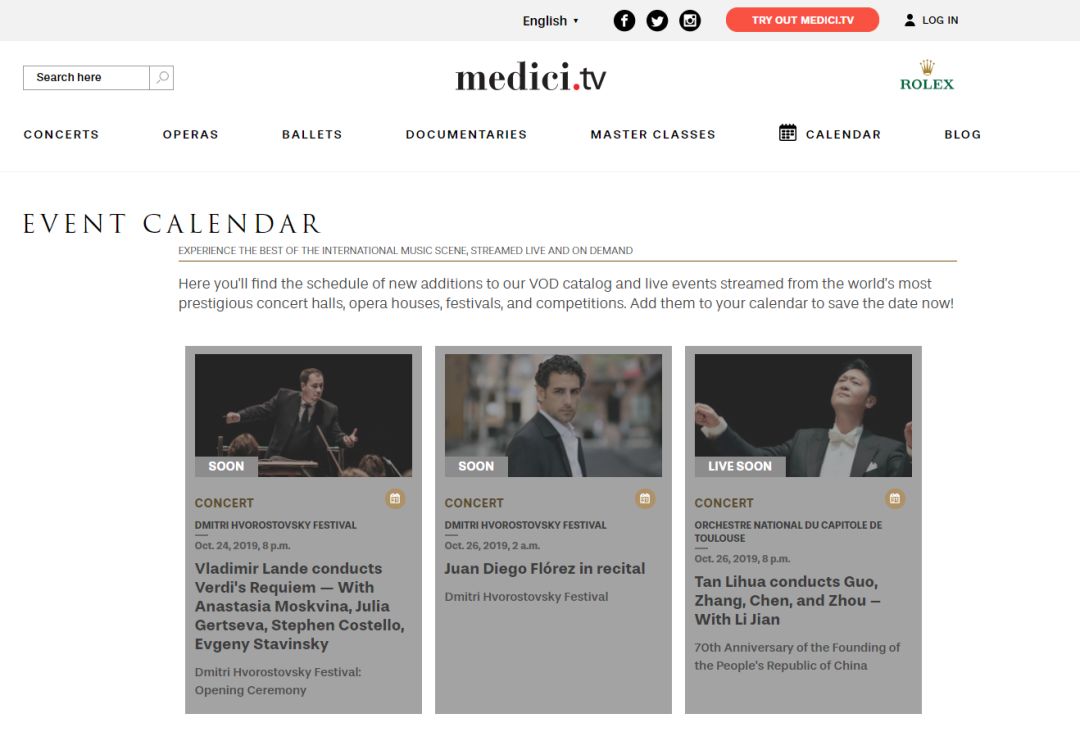Open the Facebook social icon
Screen dimensions: 1080x732
pyautogui.click(x=624, y=21)
